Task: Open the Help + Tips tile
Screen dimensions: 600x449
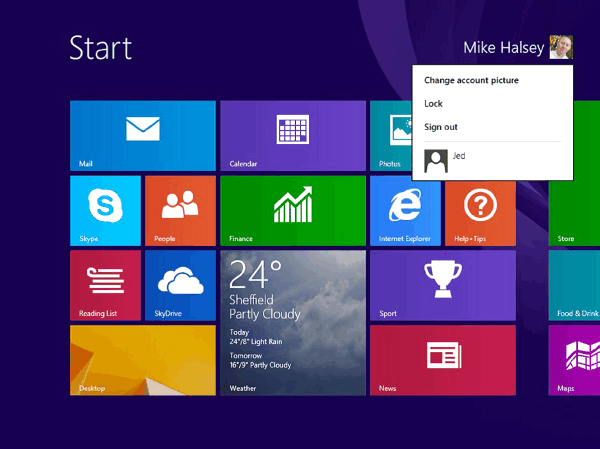Action: tap(479, 210)
